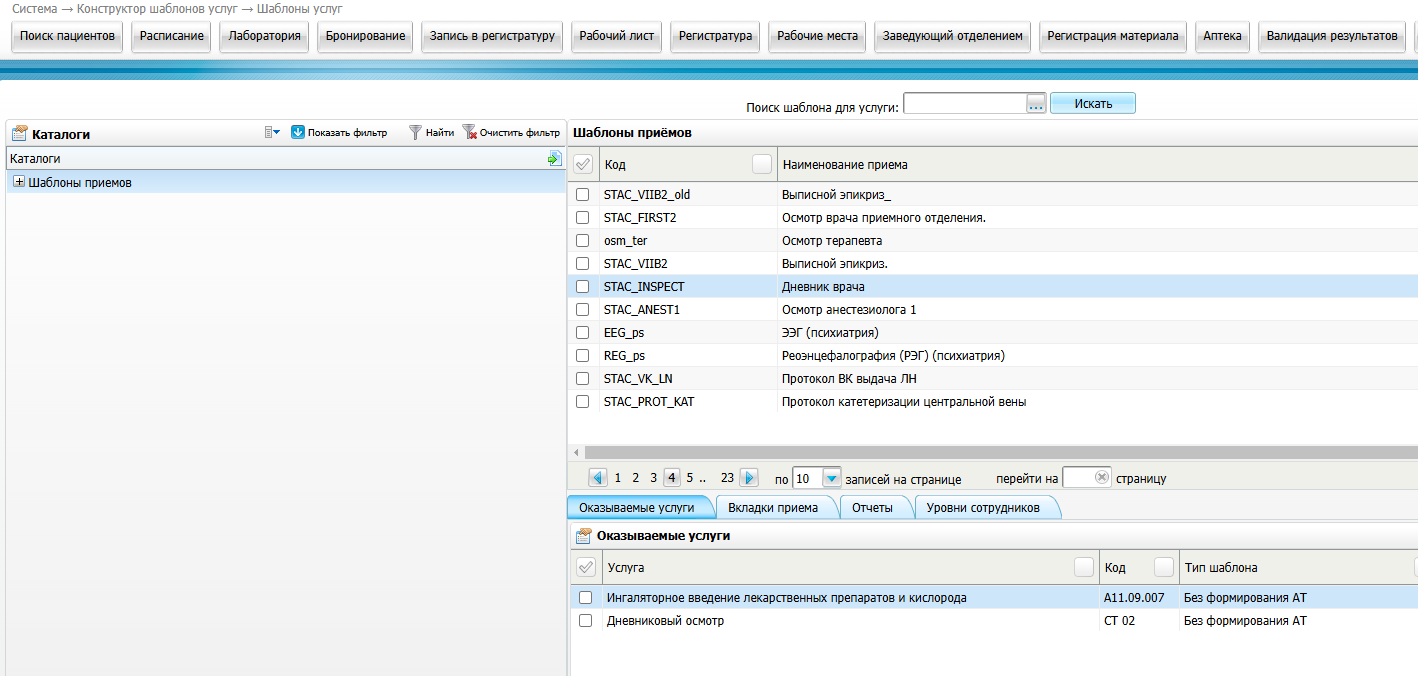Select the Дневниковый осмотр service checkbox
The height and width of the screenshot is (676, 1418).
click(586, 621)
